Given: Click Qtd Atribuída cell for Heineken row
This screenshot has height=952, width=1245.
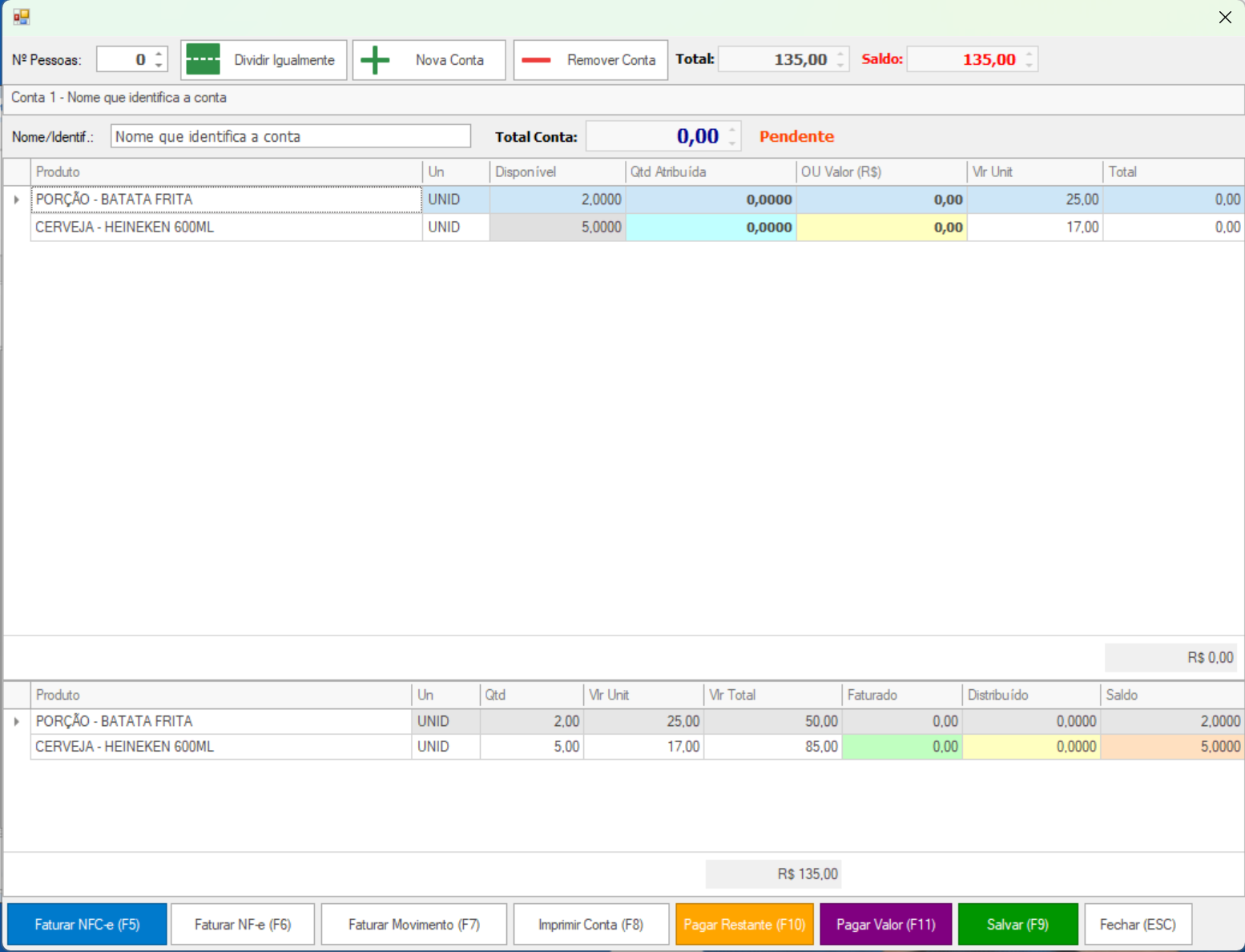Looking at the screenshot, I should pos(711,228).
